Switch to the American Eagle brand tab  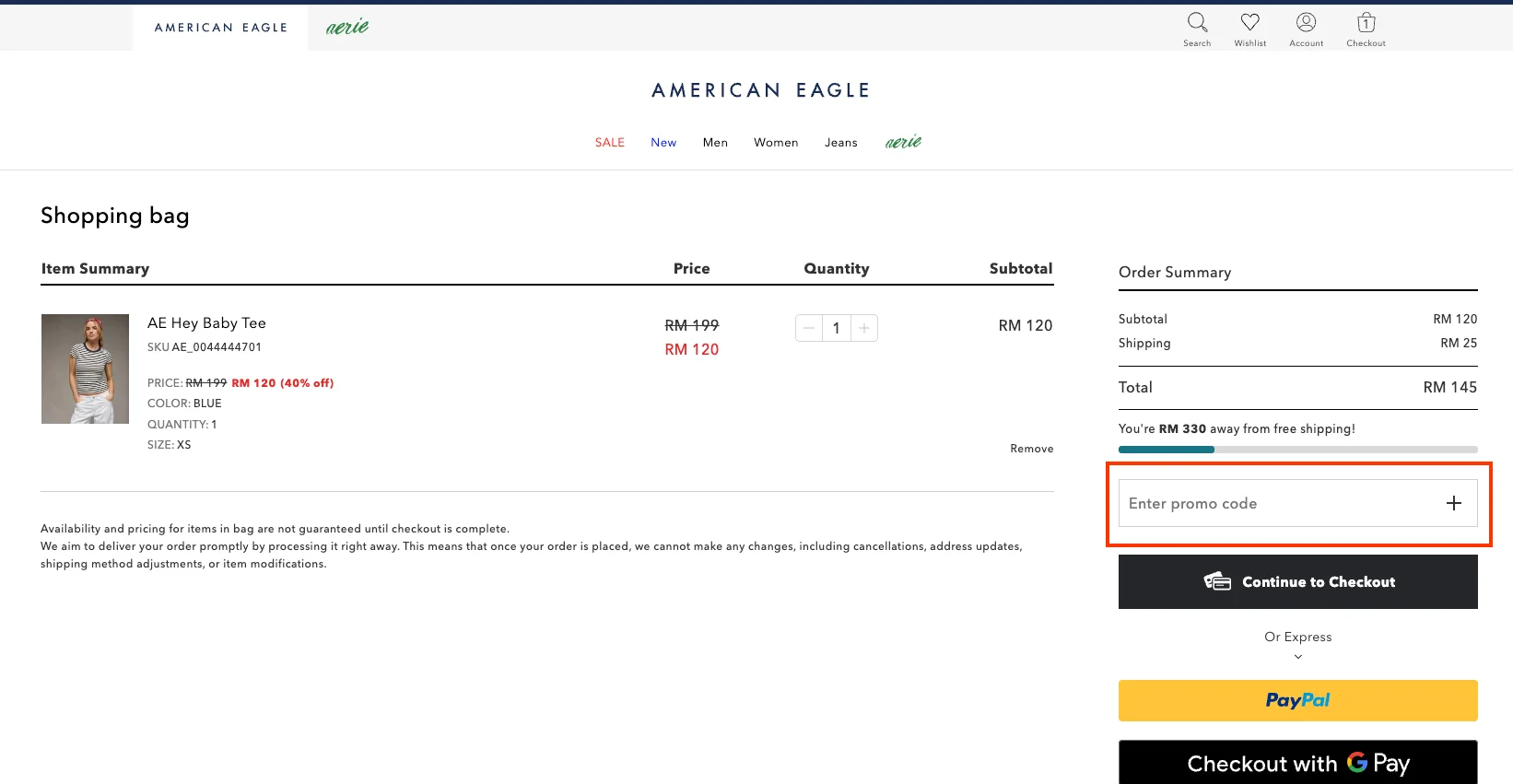pos(221,28)
